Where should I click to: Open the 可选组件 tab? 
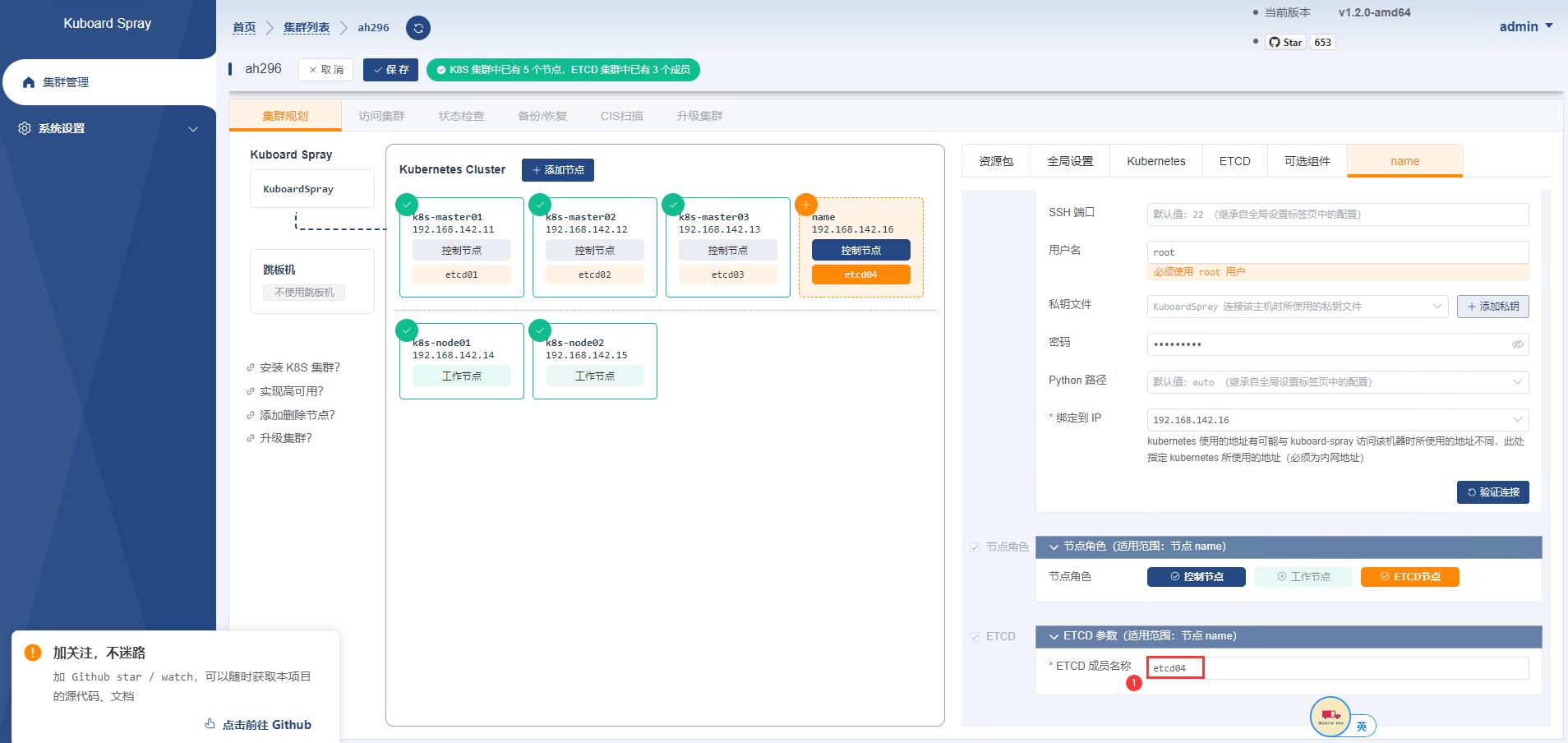(1307, 161)
